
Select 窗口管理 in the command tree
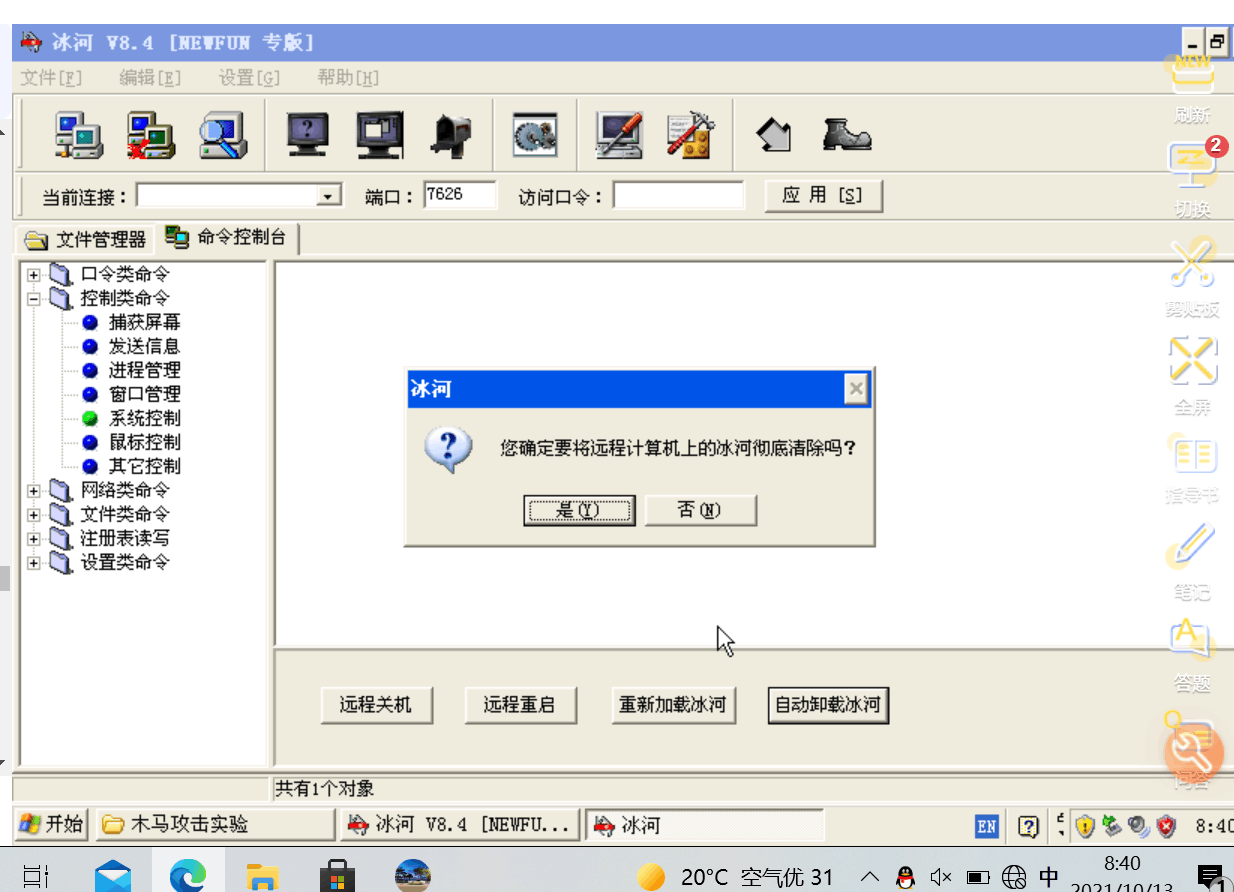144,394
